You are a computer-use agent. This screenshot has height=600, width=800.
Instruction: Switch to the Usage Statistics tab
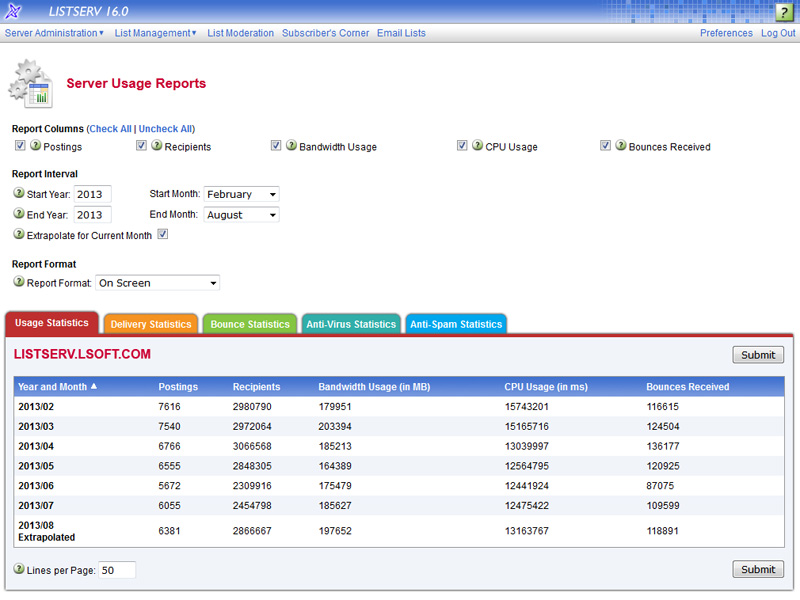52,323
